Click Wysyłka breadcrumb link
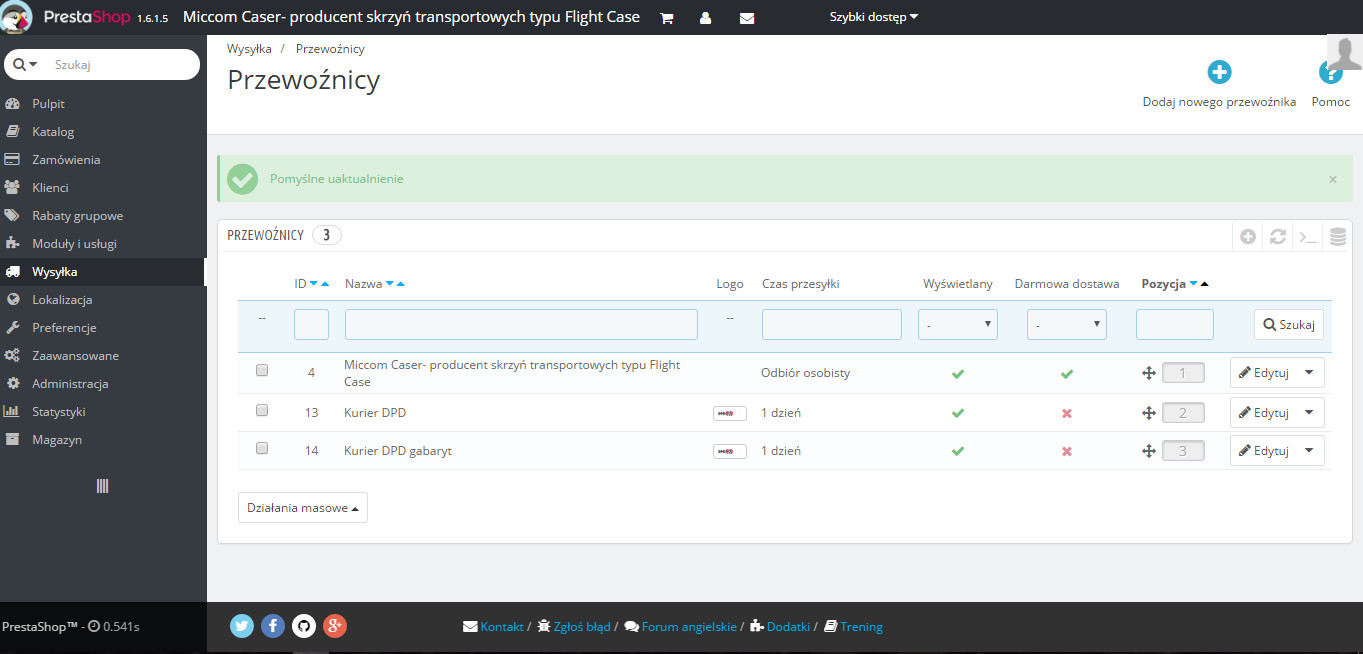 (249, 48)
